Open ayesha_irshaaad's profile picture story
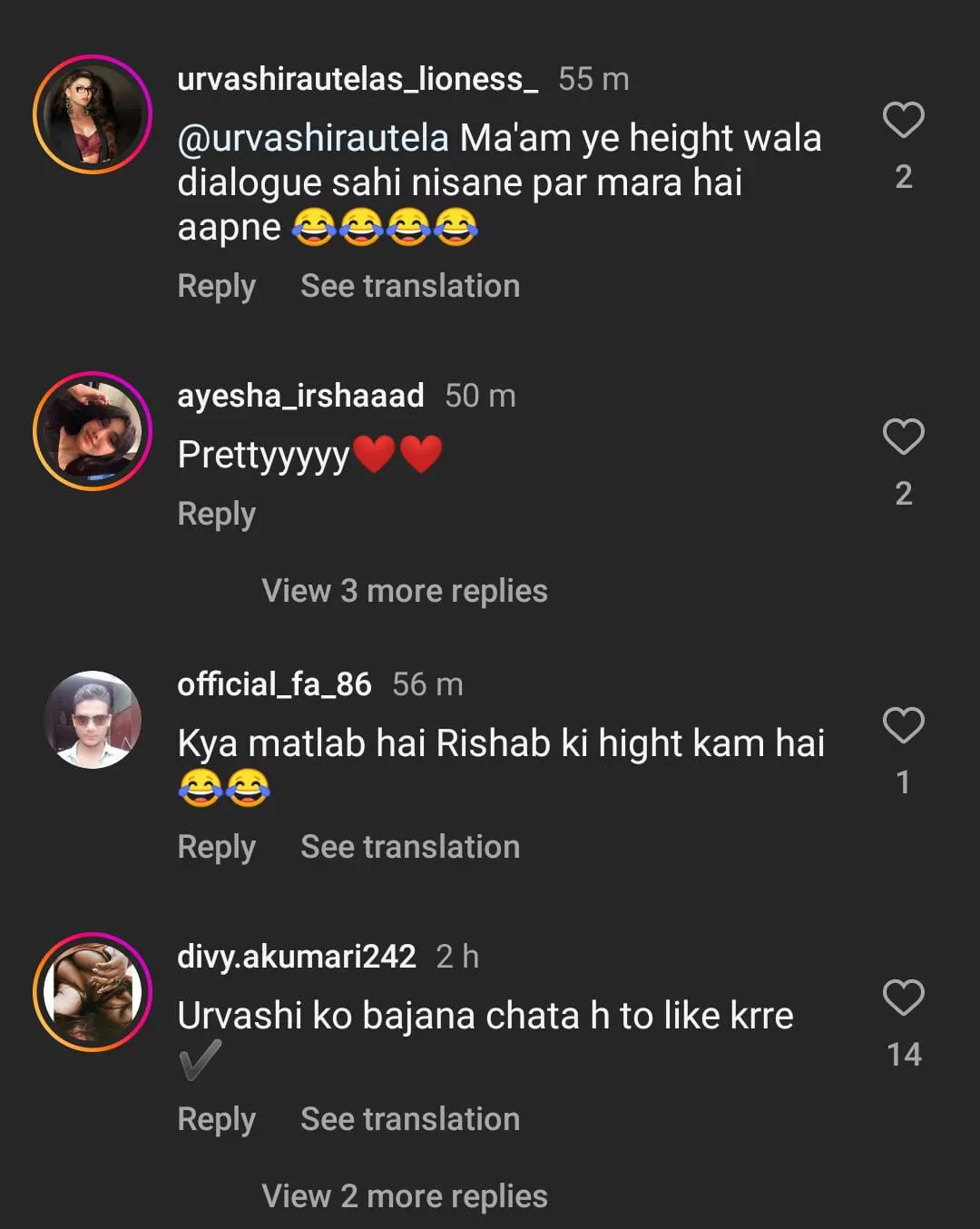Image resolution: width=980 pixels, height=1229 pixels. point(93,431)
